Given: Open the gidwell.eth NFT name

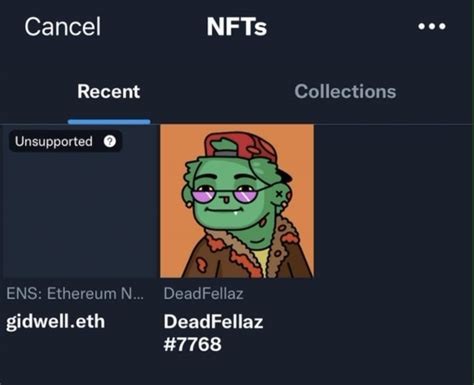Looking at the screenshot, I should pyautogui.click(x=56, y=321).
